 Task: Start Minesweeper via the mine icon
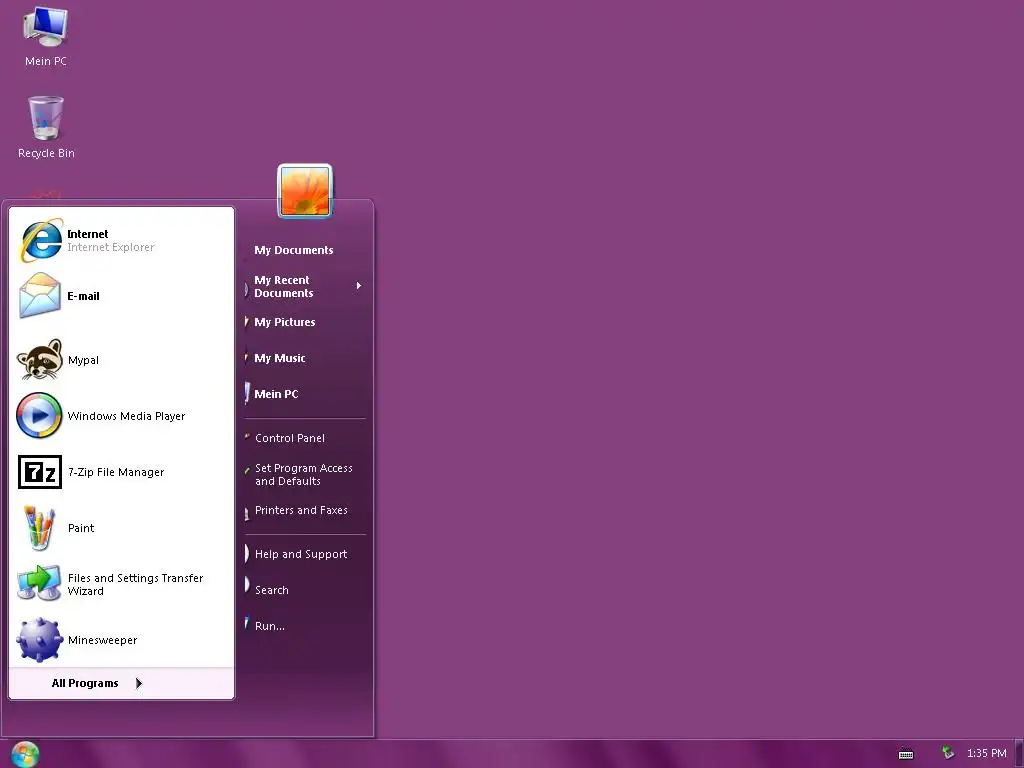[x=39, y=639]
